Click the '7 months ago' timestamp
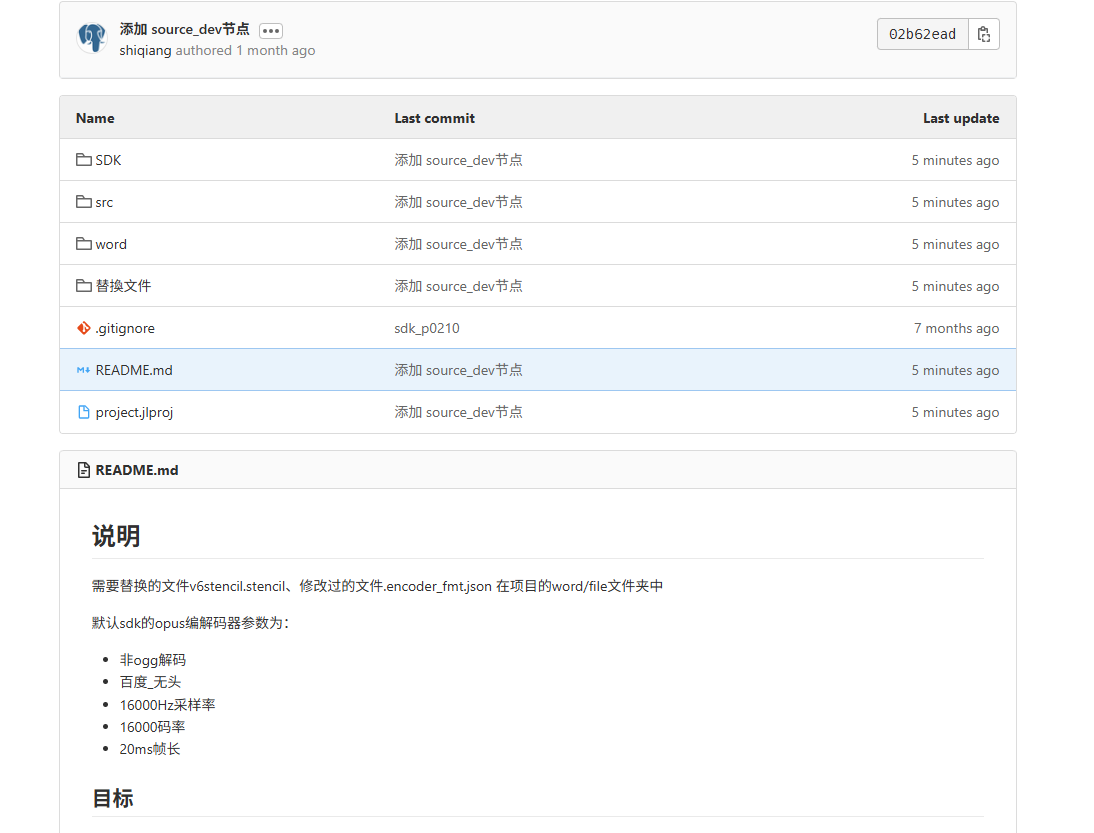The height and width of the screenshot is (833, 1094). tap(957, 329)
